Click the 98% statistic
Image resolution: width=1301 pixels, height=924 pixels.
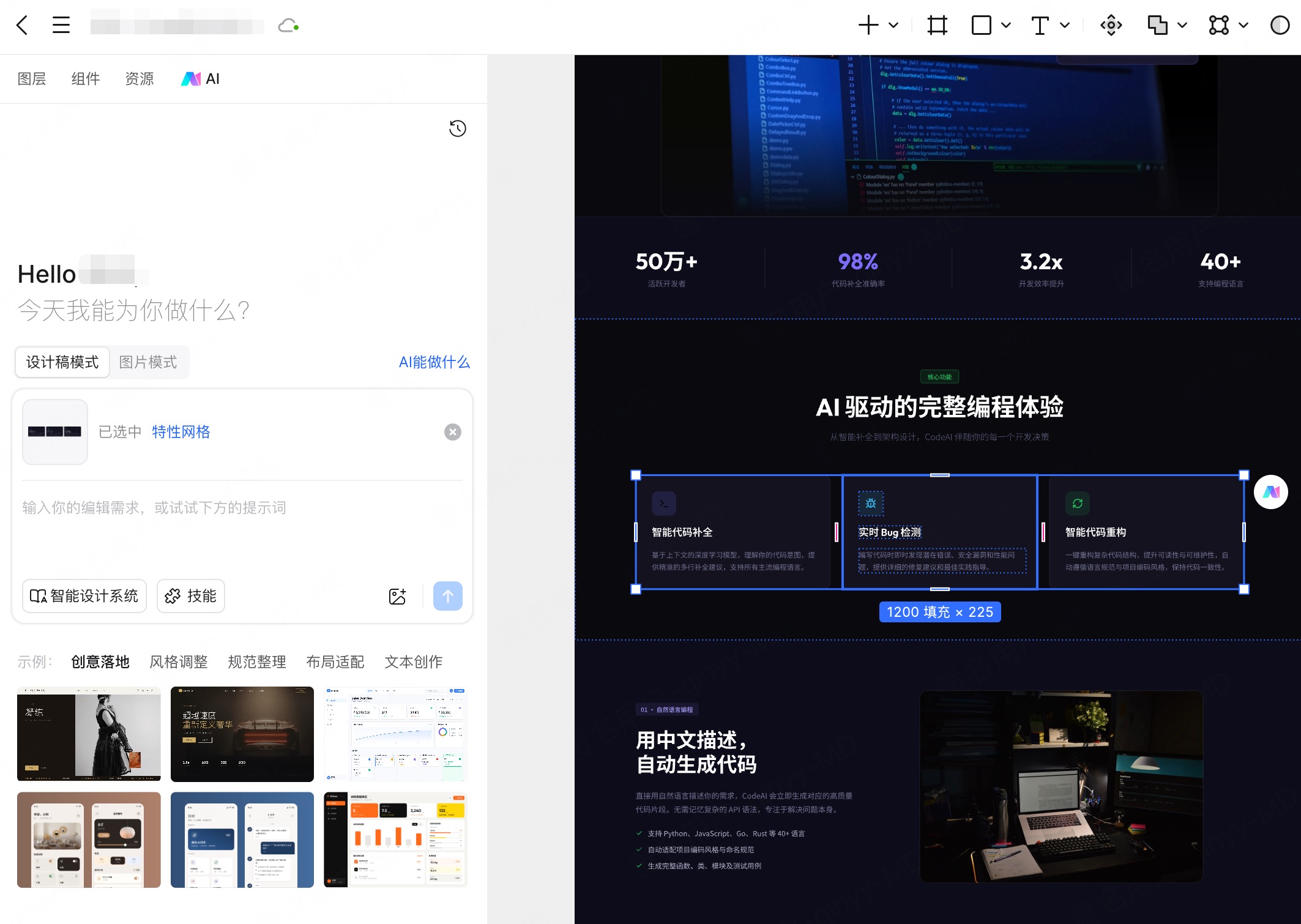coord(858,262)
